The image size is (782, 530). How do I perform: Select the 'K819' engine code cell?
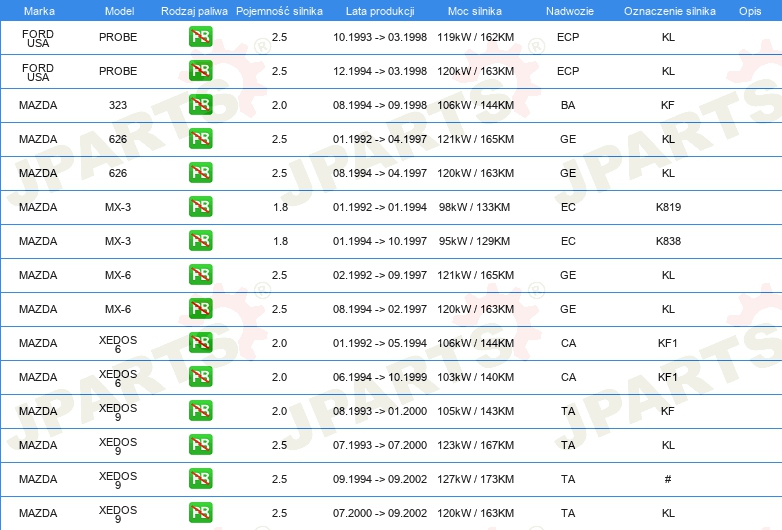point(668,207)
